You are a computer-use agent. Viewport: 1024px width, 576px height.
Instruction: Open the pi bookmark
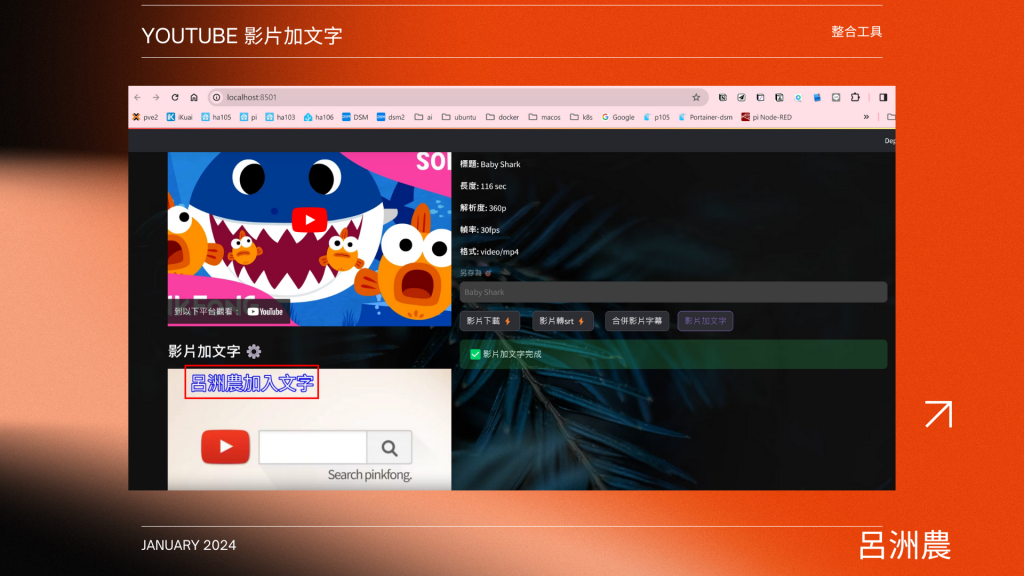point(248,118)
